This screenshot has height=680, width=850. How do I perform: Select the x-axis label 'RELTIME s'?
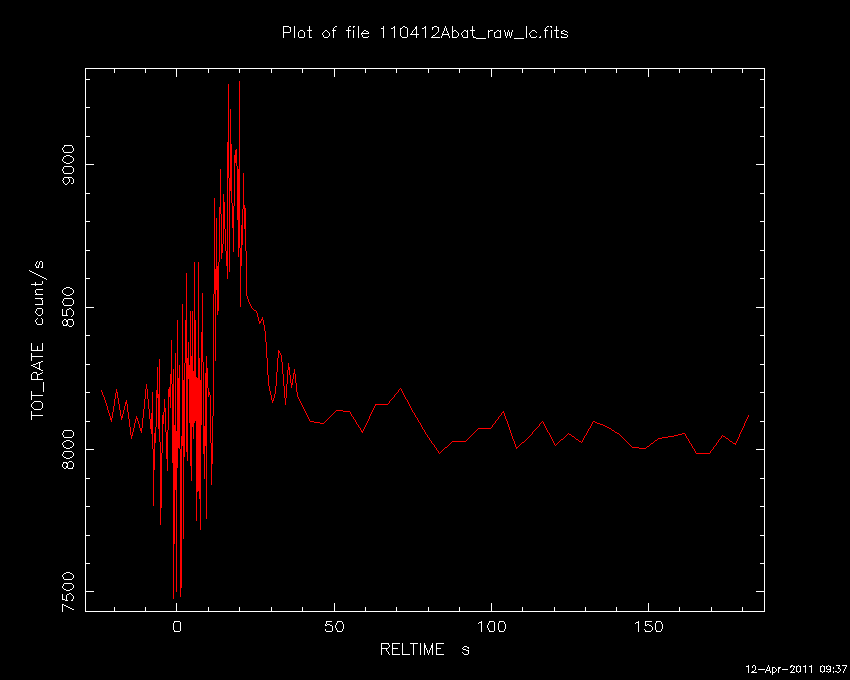[x=424, y=649]
